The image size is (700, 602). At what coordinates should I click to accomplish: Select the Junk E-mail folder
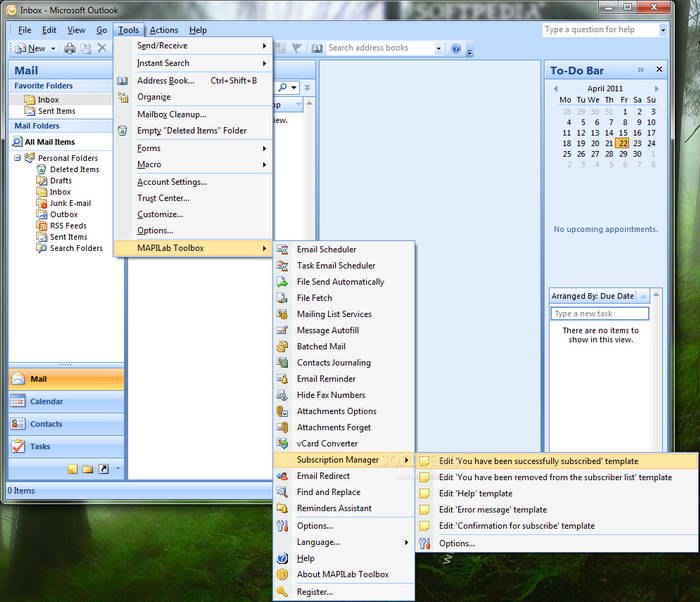71,203
